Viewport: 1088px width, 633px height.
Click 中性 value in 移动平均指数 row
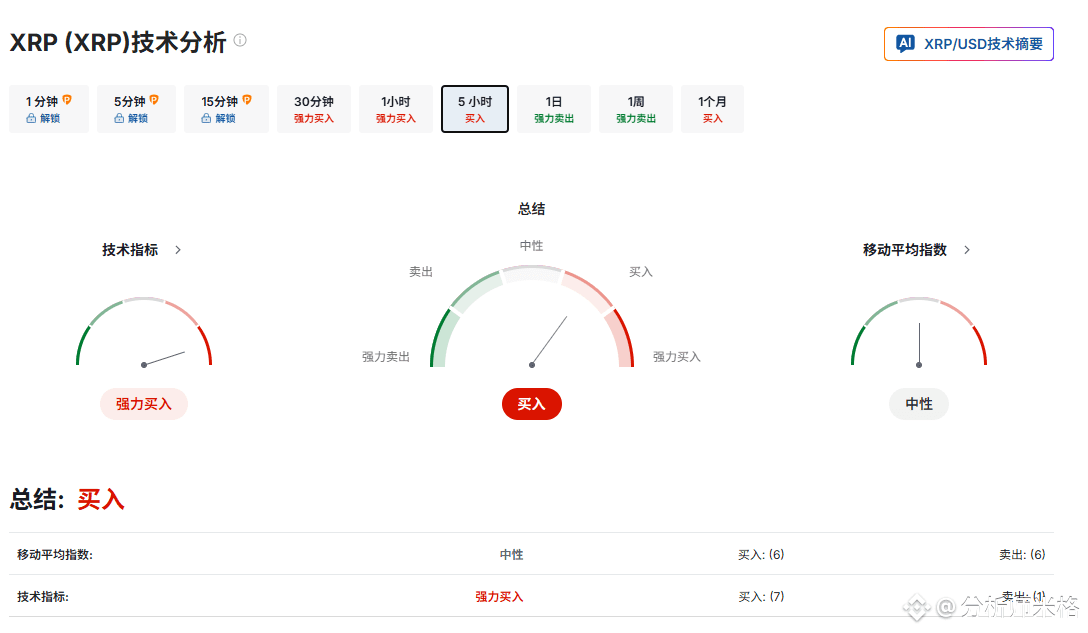pyautogui.click(x=511, y=555)
